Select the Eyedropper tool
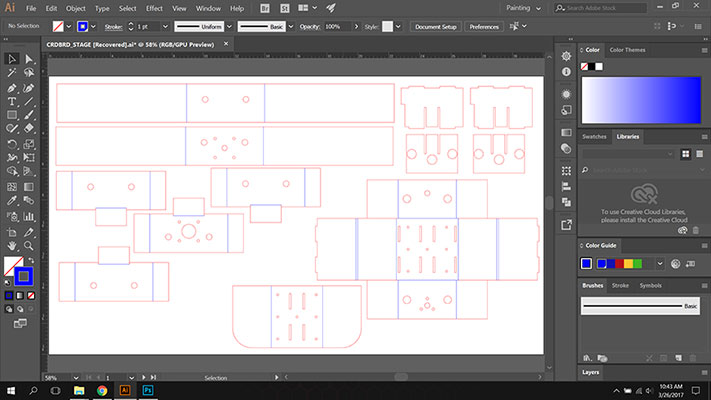The height and width of the screenshot is (400, 711). pos(12,200)
